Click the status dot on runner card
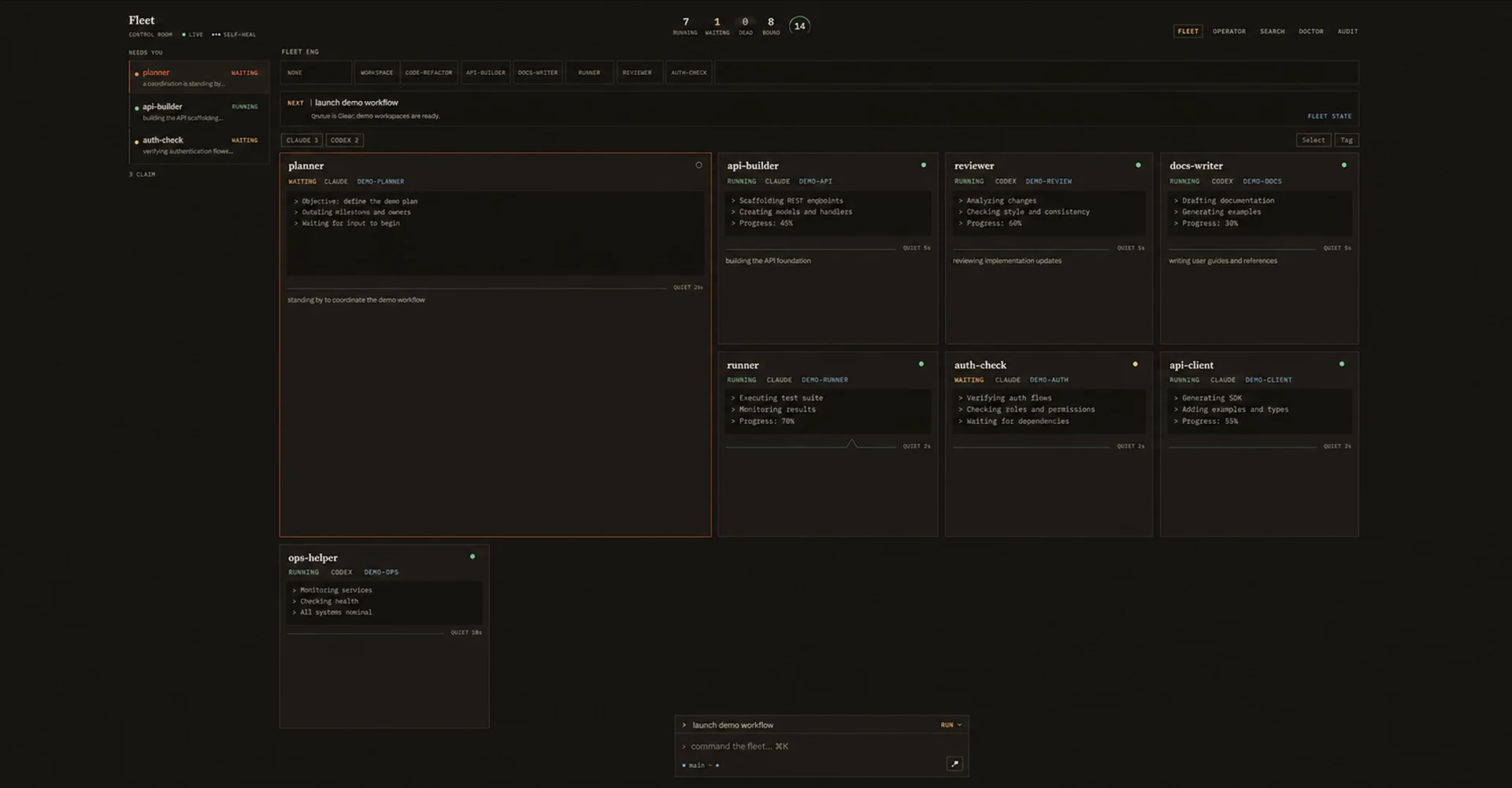Viewport: 1512px width, 788px height. point(921,364)
